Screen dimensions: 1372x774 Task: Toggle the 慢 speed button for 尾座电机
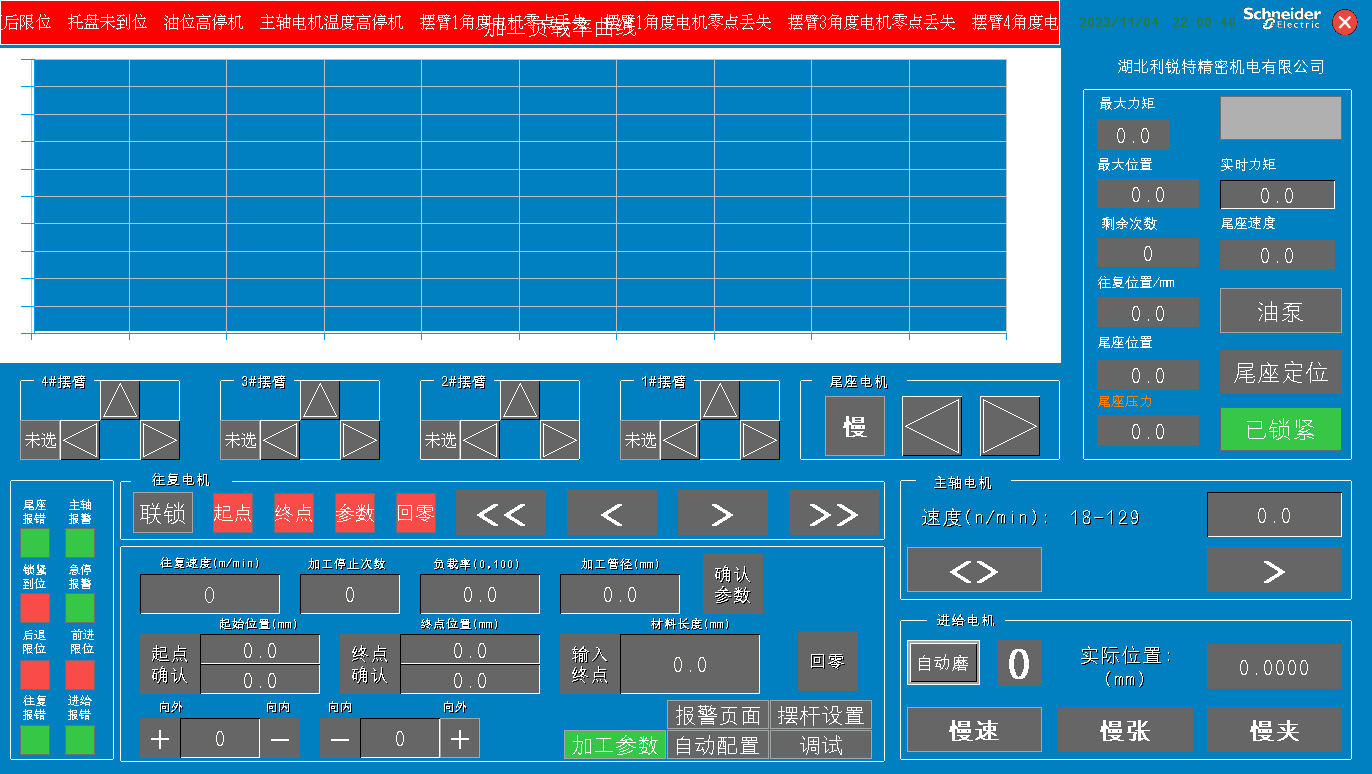point(855,426)
